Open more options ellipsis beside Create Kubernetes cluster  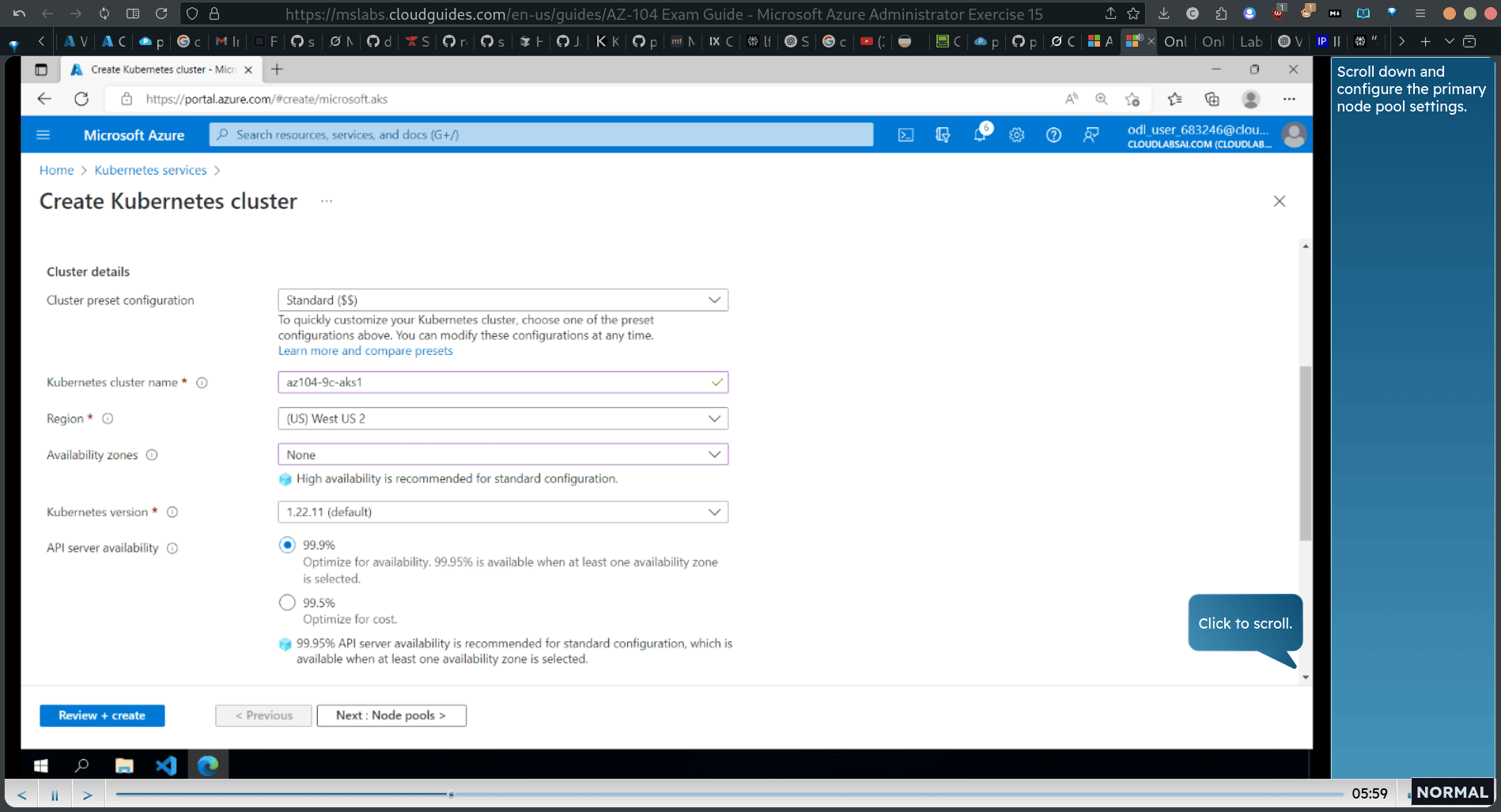[x=327, y=202]
